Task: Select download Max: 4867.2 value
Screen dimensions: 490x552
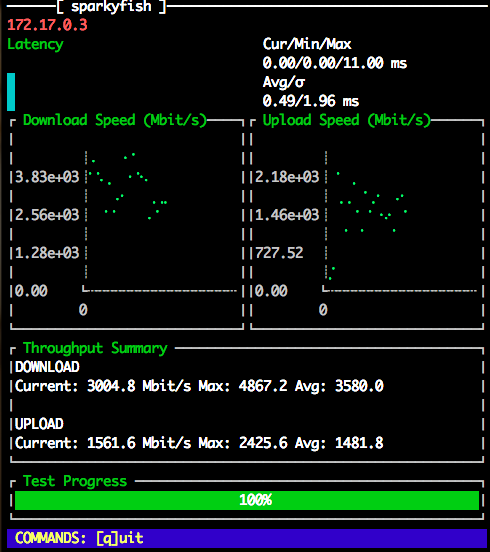Action: click(x=243, y=386)
